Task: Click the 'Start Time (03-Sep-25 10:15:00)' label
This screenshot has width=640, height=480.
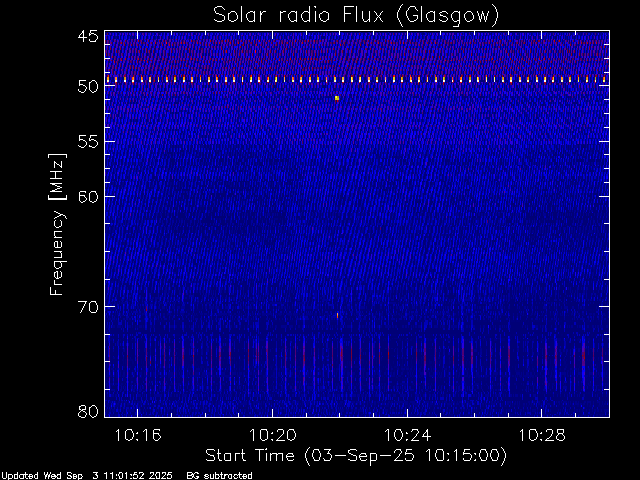Action: 356,455
